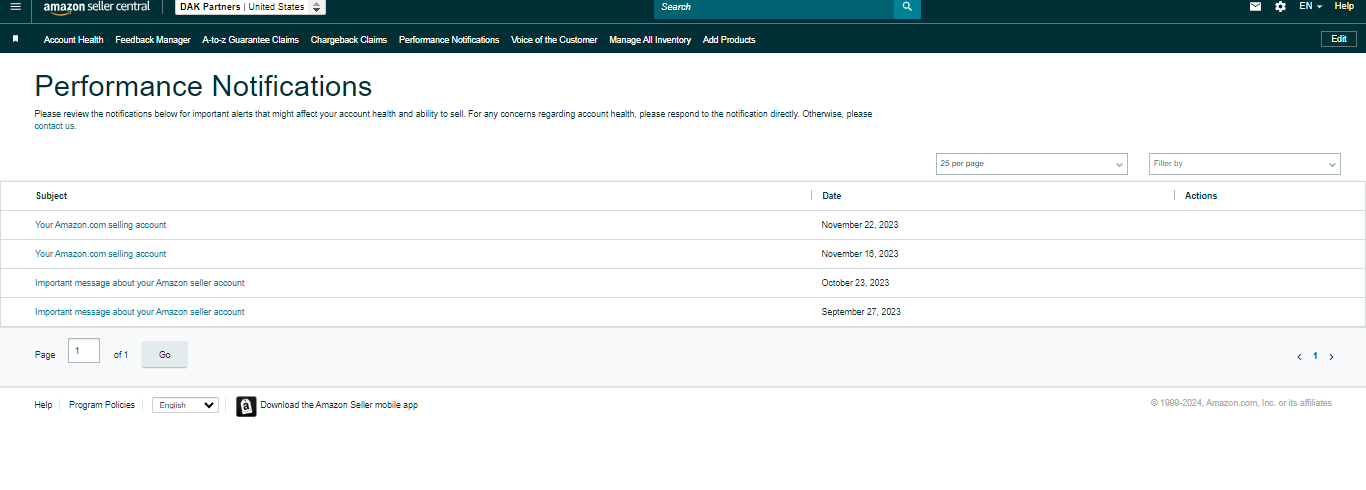Click the Performance Notifications page heading

(203, 85)
